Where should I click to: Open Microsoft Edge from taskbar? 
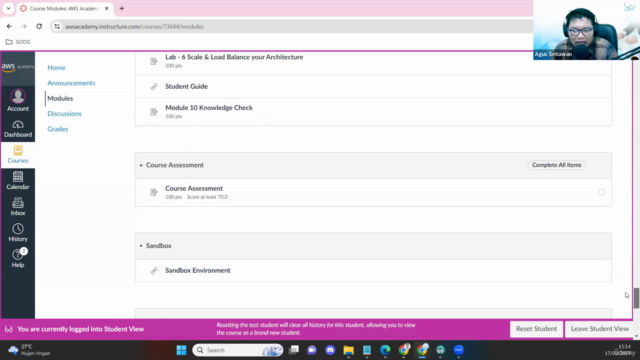385,350
